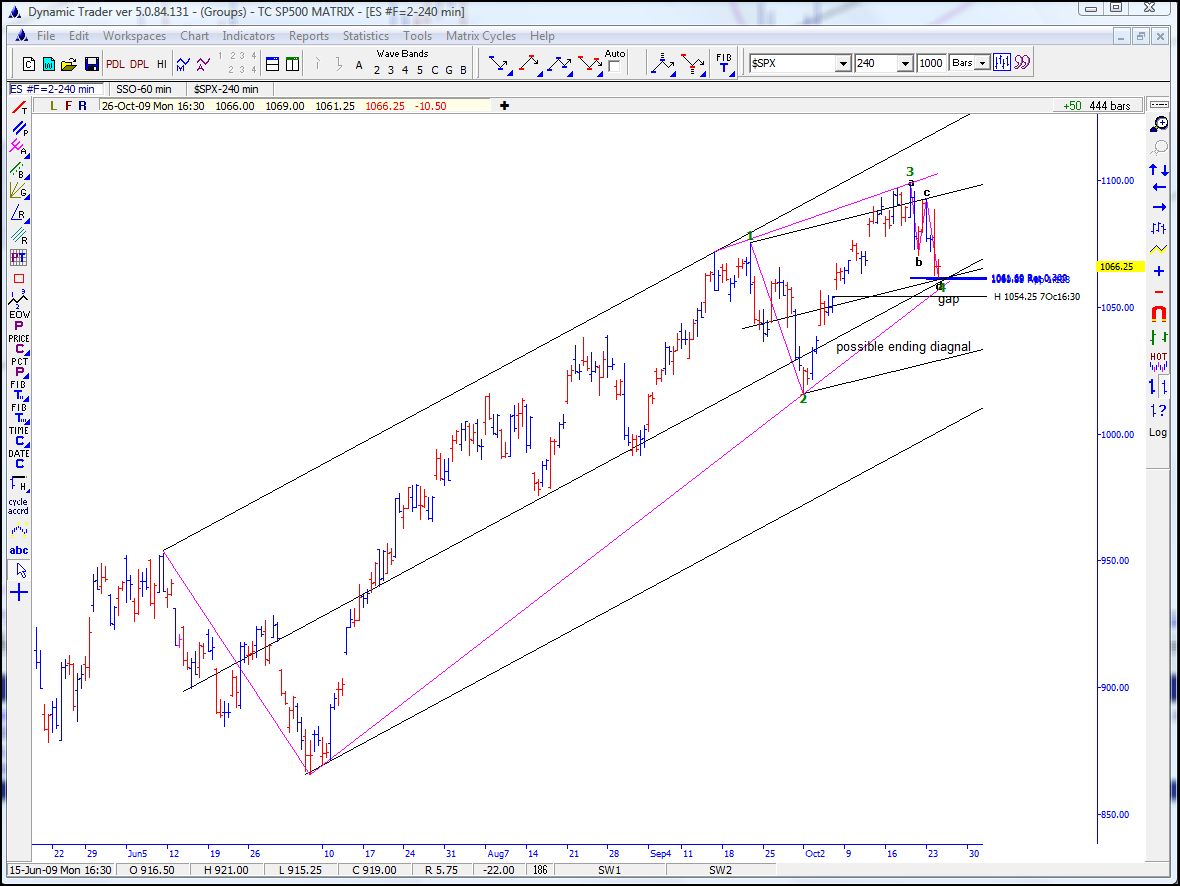
Task: Pick the red rectangle drawing tool
Action: point(19,279)
